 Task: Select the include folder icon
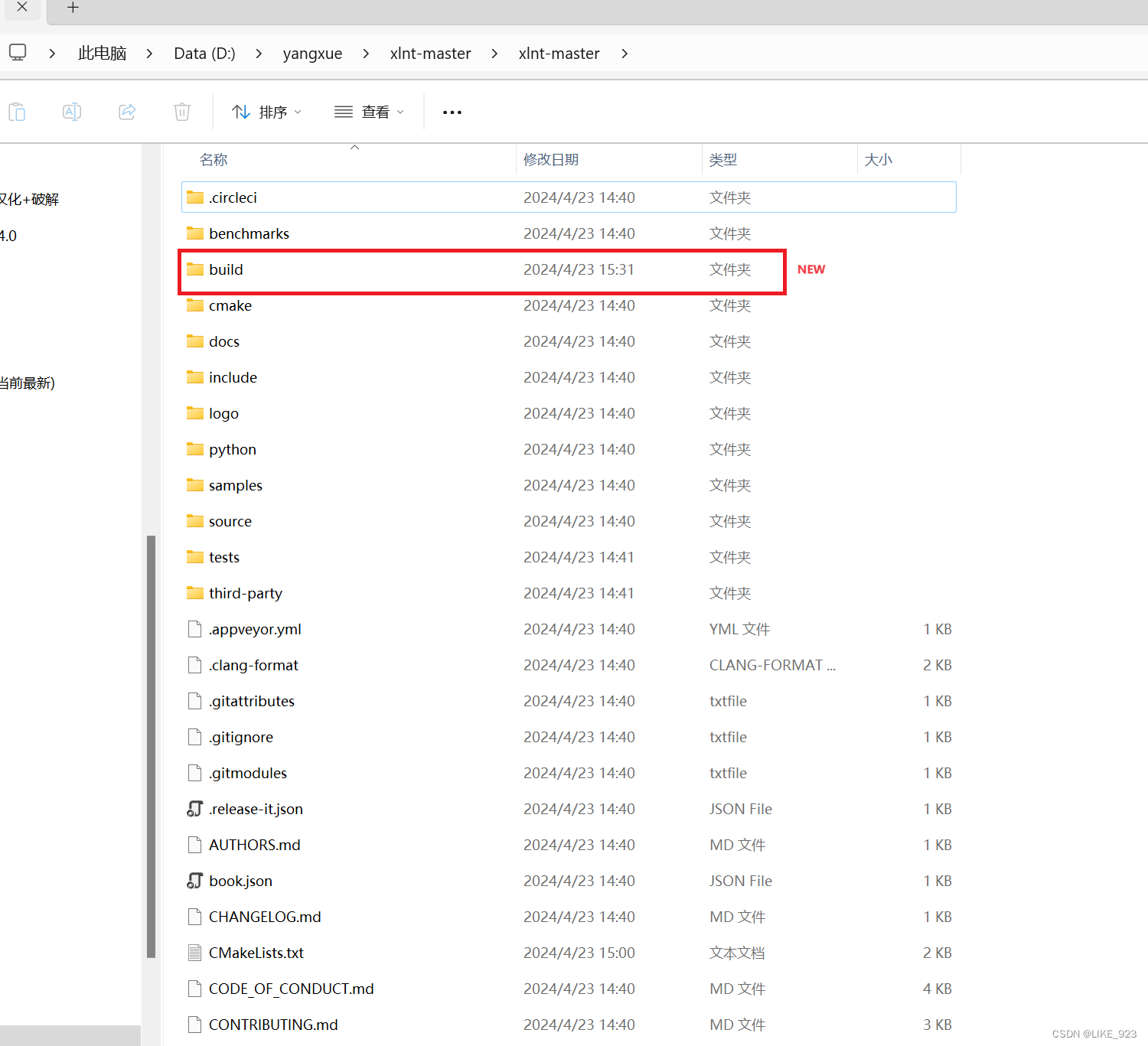[x=195, y=377]
